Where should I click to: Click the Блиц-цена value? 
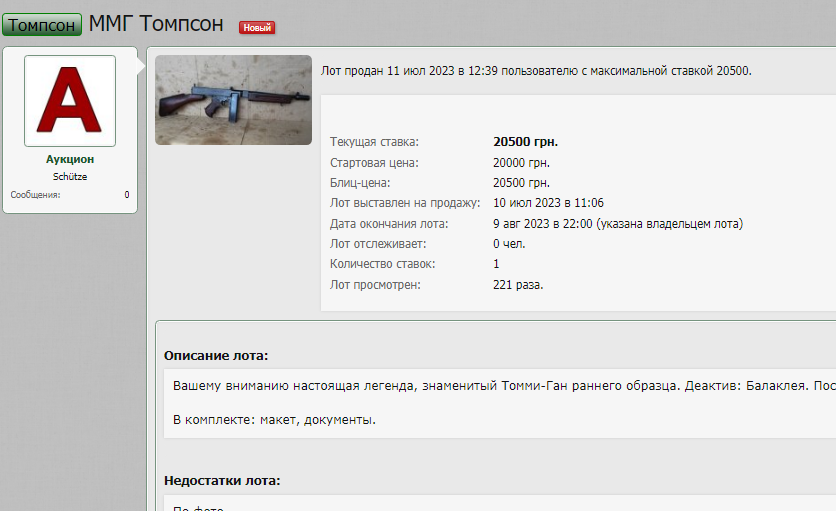[x=521, y=182]
